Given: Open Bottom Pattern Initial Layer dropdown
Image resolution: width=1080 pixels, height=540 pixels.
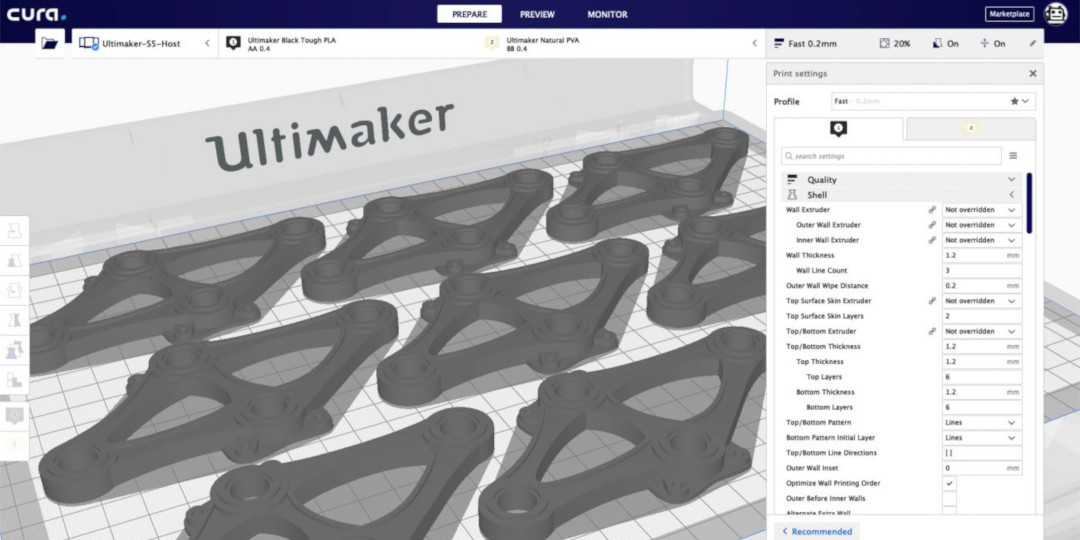Looking at the screenshot, I should [x=982, y=437].
